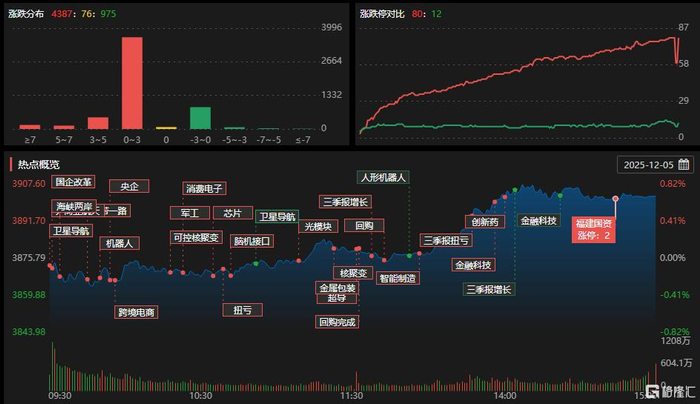Open the calendar icon beside the date
This screenshot has width=700, height=404.
pos(683,164)
